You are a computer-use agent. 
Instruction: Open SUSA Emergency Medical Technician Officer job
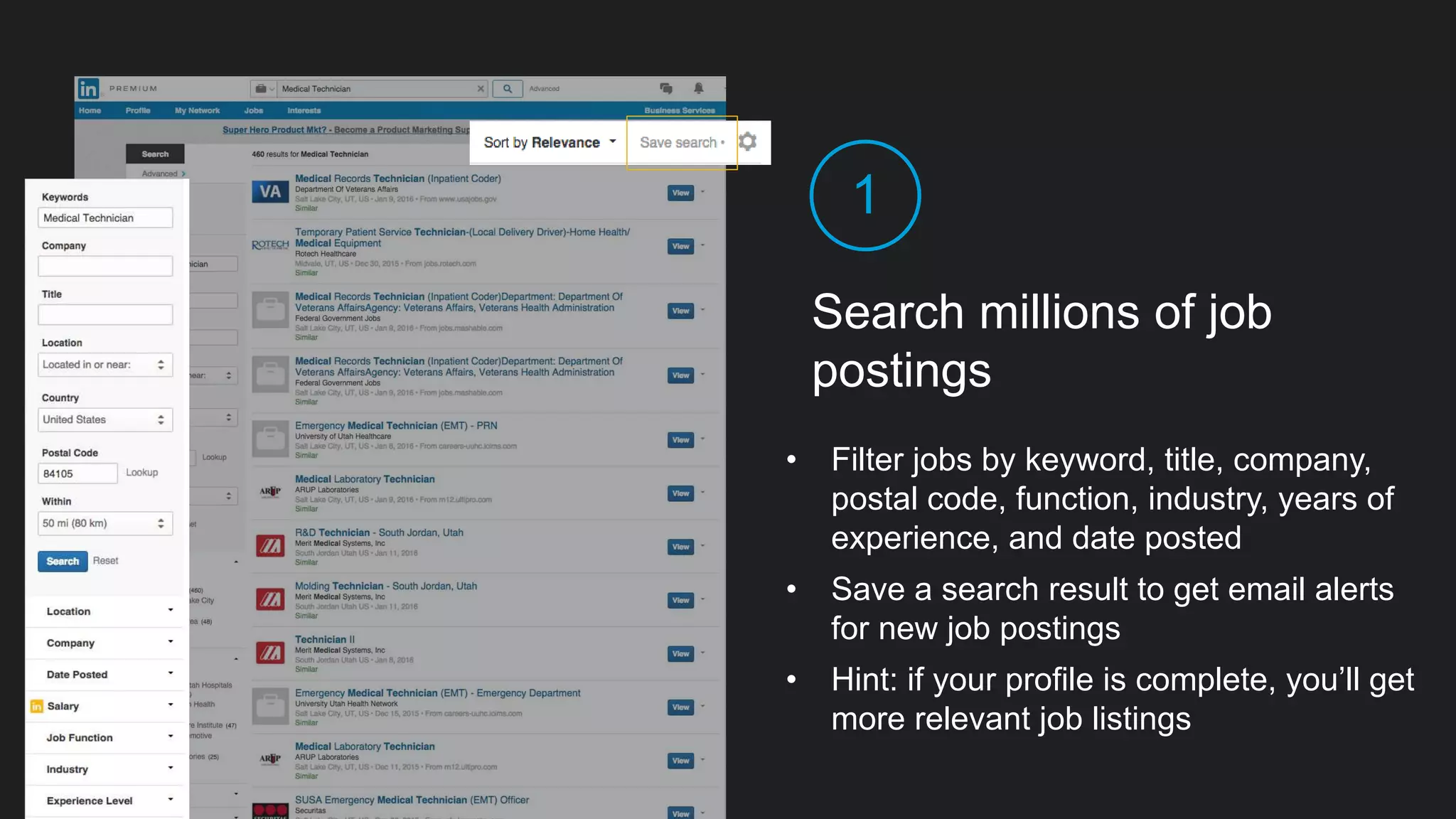click(412, 800)
